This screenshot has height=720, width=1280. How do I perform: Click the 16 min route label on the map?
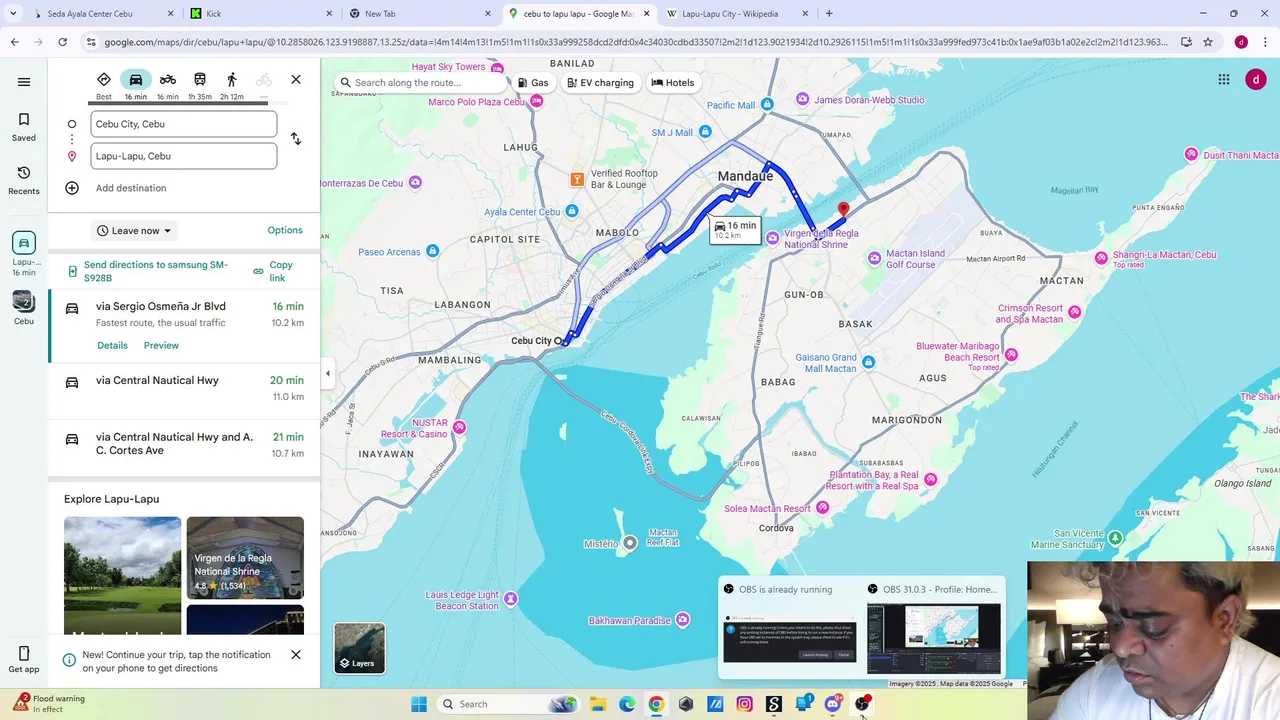735,230
